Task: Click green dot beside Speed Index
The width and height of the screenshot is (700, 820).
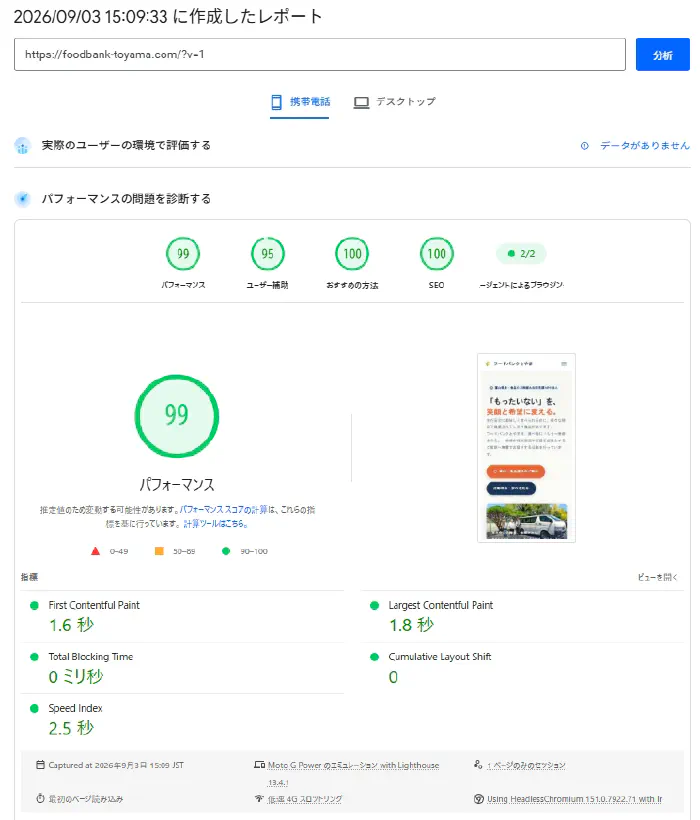Action: [35, 709]
